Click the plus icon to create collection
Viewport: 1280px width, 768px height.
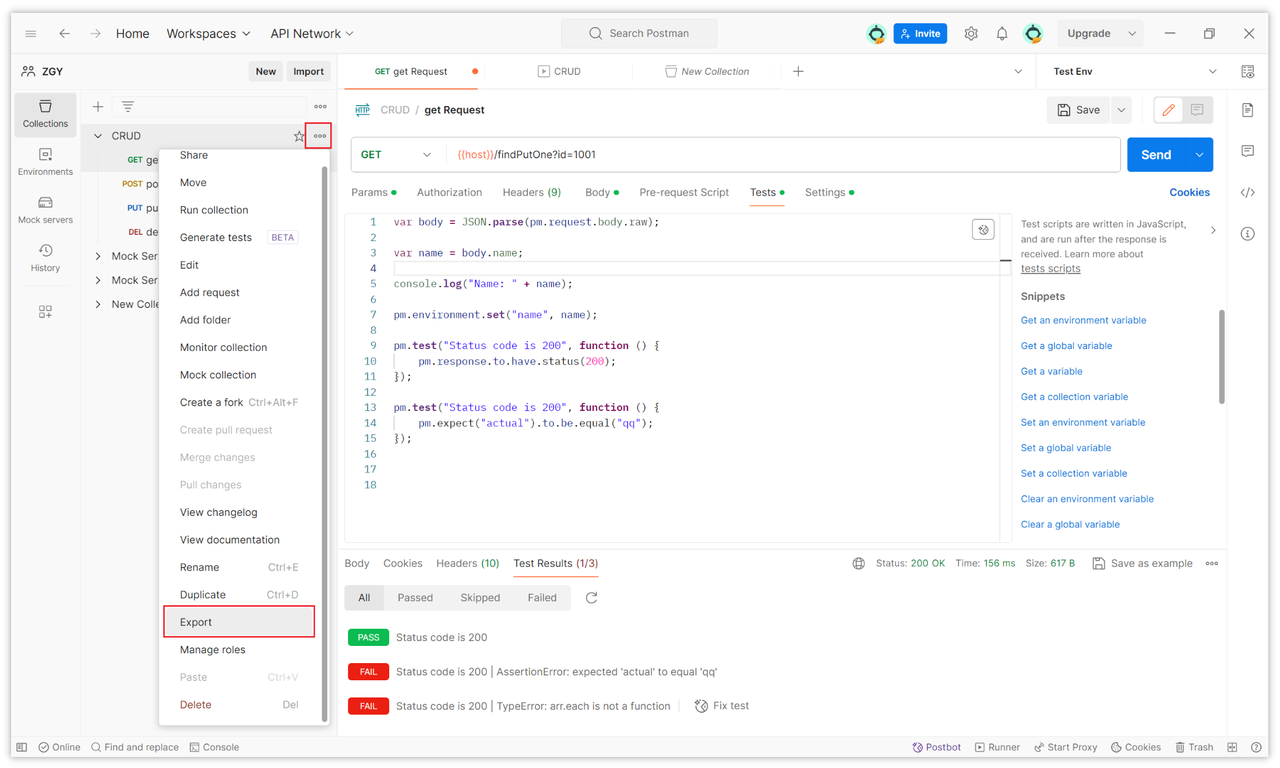click(98, 106)
